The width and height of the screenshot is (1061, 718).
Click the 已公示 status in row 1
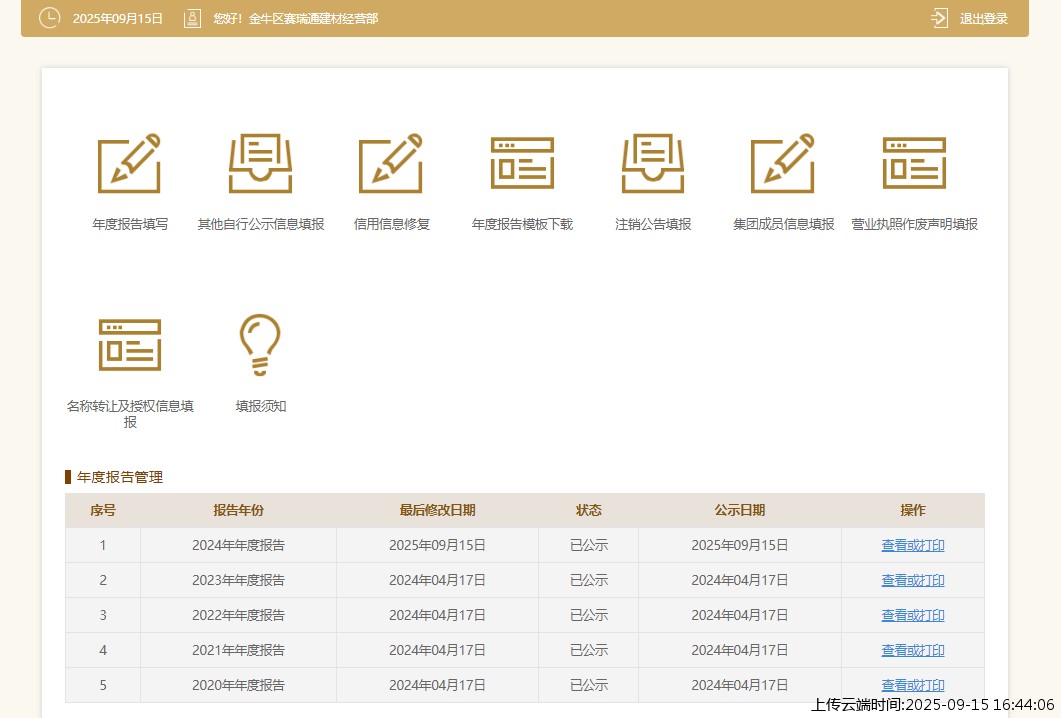tap(589, 545)
